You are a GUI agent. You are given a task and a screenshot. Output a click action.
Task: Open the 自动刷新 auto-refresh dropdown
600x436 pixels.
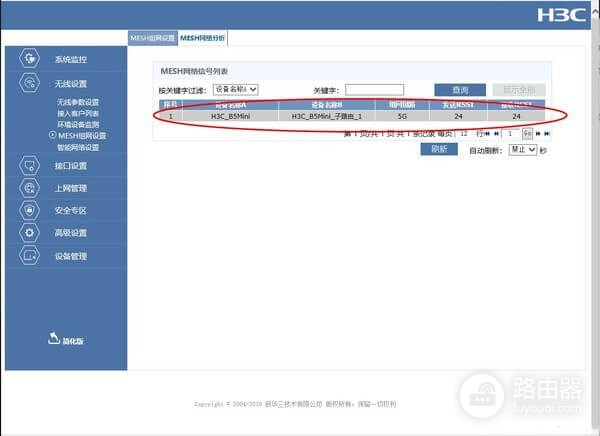523,149
